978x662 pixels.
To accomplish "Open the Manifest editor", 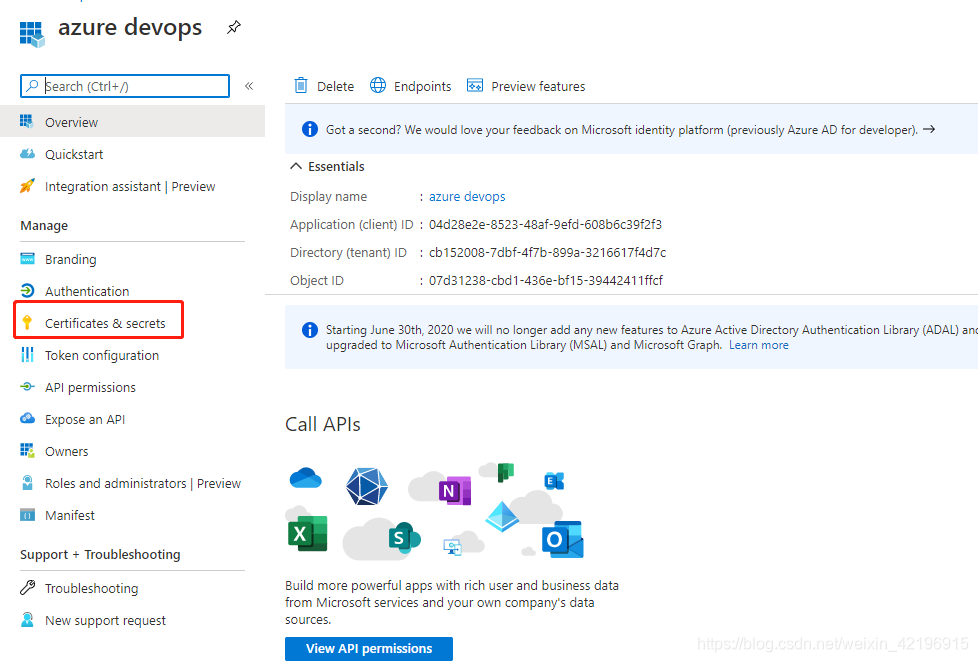I will pos(70,515).
